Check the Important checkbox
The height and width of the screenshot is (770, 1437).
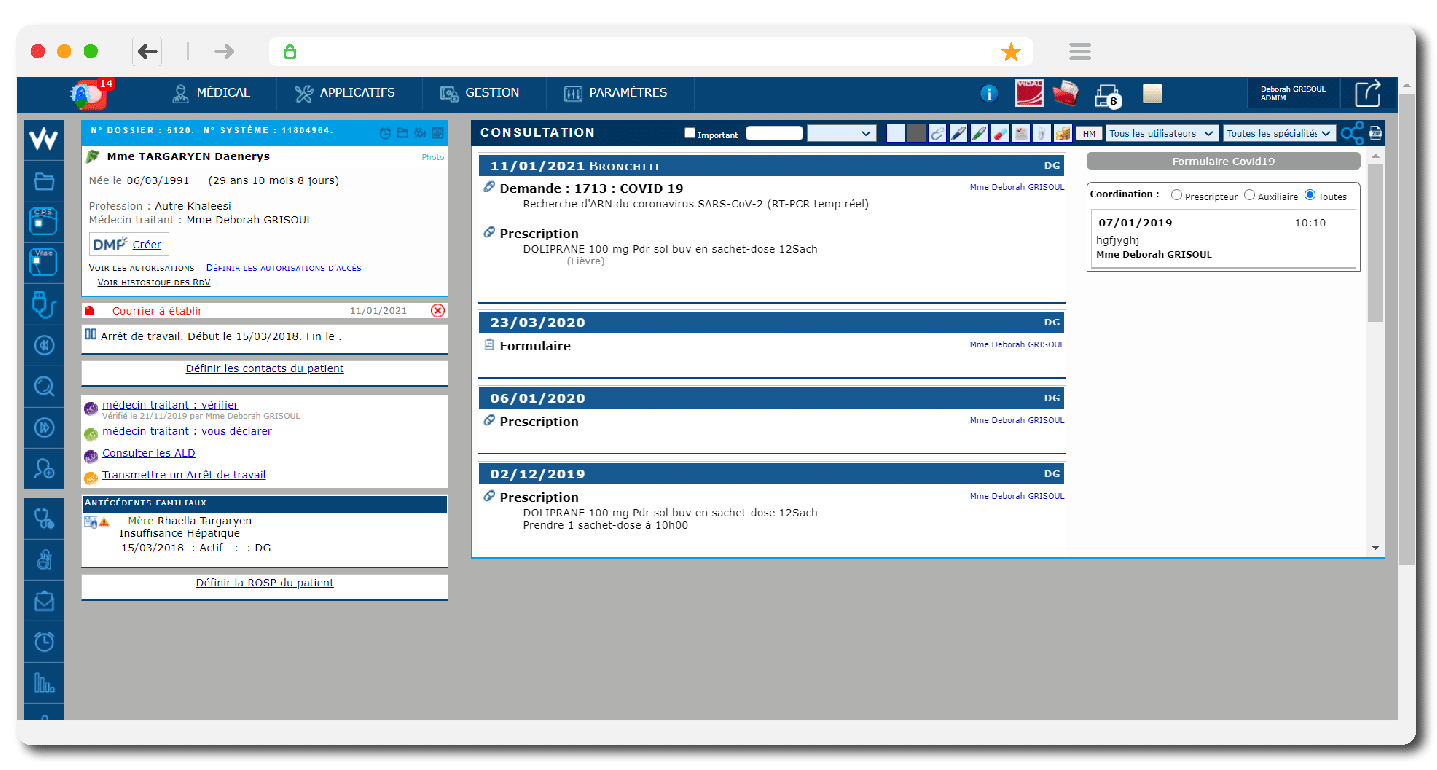coord(689,133)
